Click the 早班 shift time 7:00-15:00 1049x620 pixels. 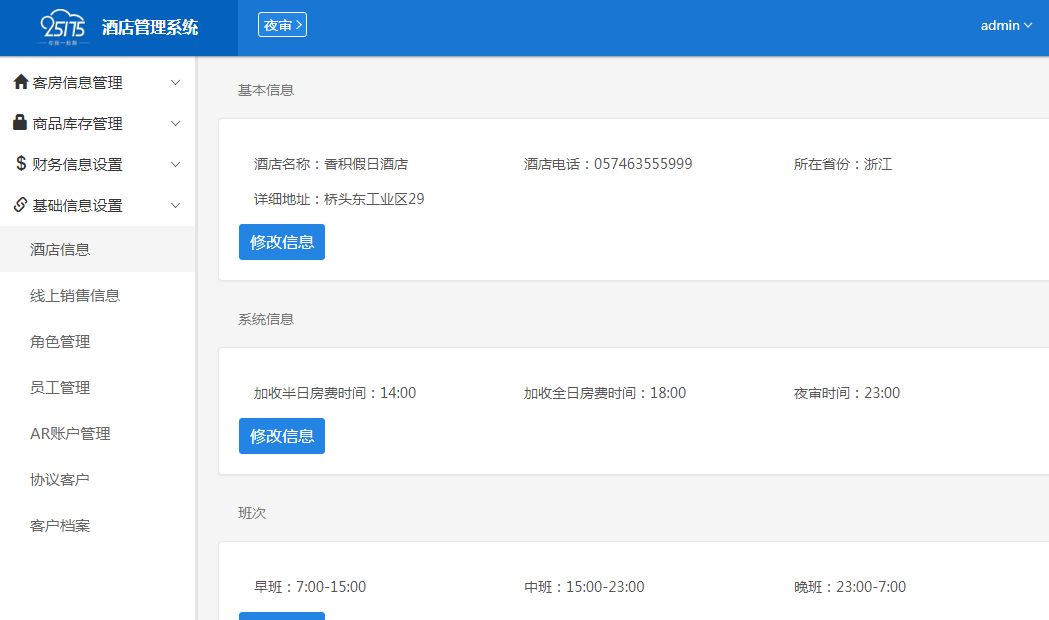[331, 587]
